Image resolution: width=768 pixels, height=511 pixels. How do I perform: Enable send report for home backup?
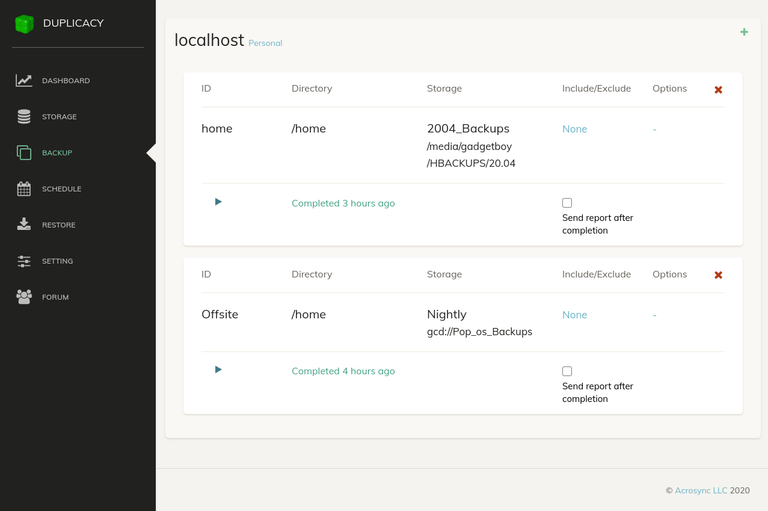coord(567,203)
